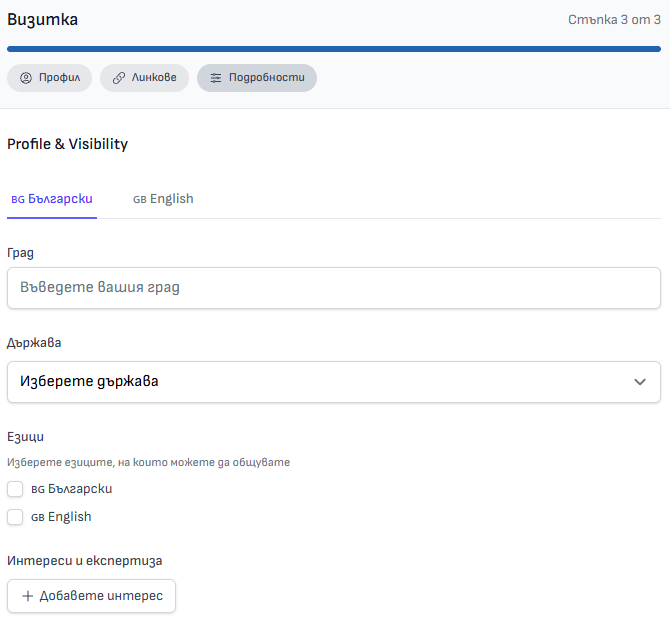Click the Визитка title
The image size is (670, 621).
tap(42, 20)
